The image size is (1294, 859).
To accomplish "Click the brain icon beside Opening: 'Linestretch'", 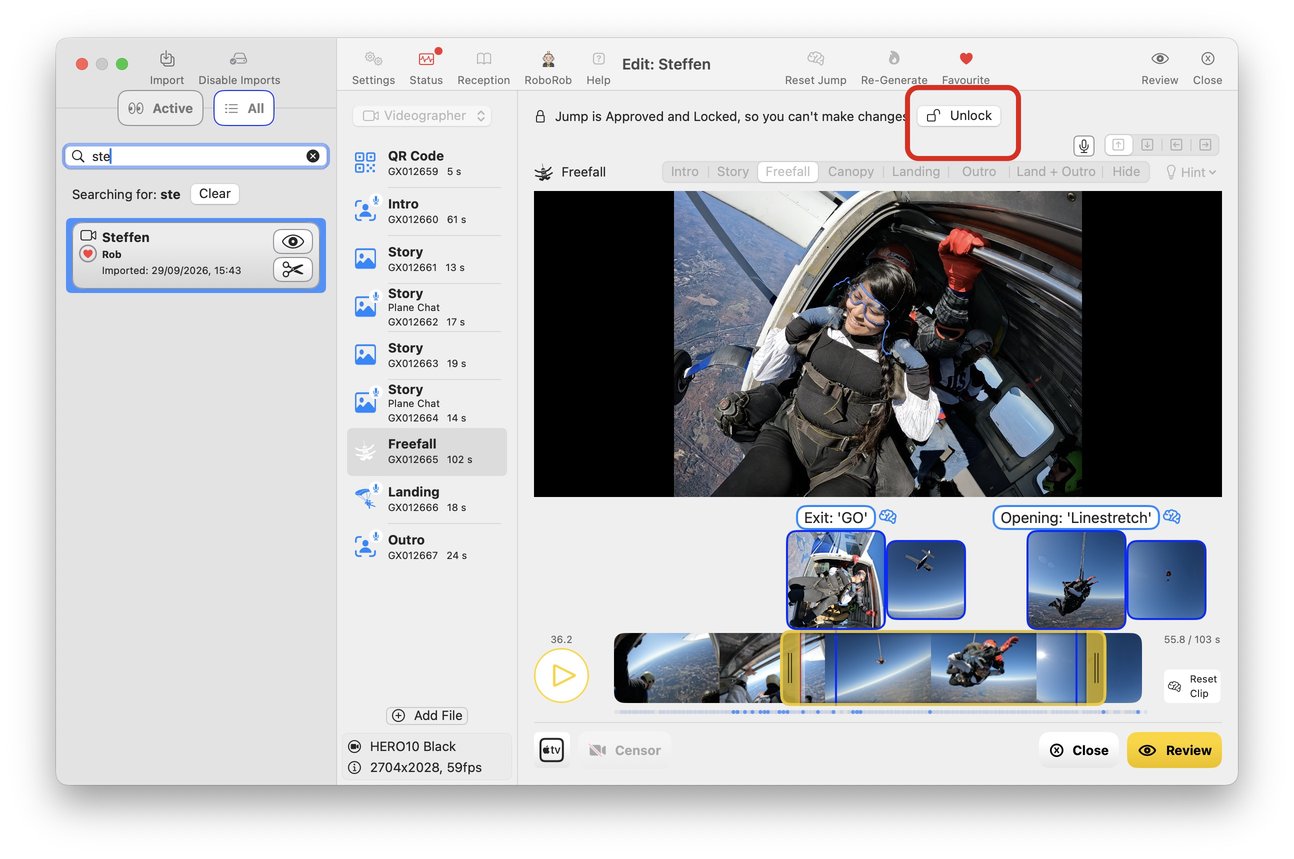I will (1172, 517).
